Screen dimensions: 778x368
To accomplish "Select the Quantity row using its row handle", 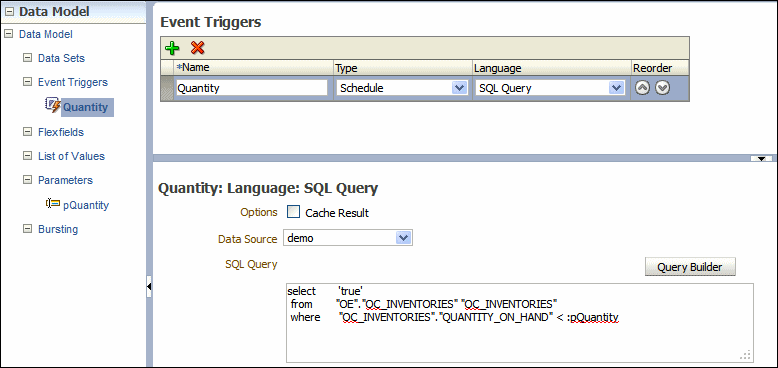I will coord(167,88).
